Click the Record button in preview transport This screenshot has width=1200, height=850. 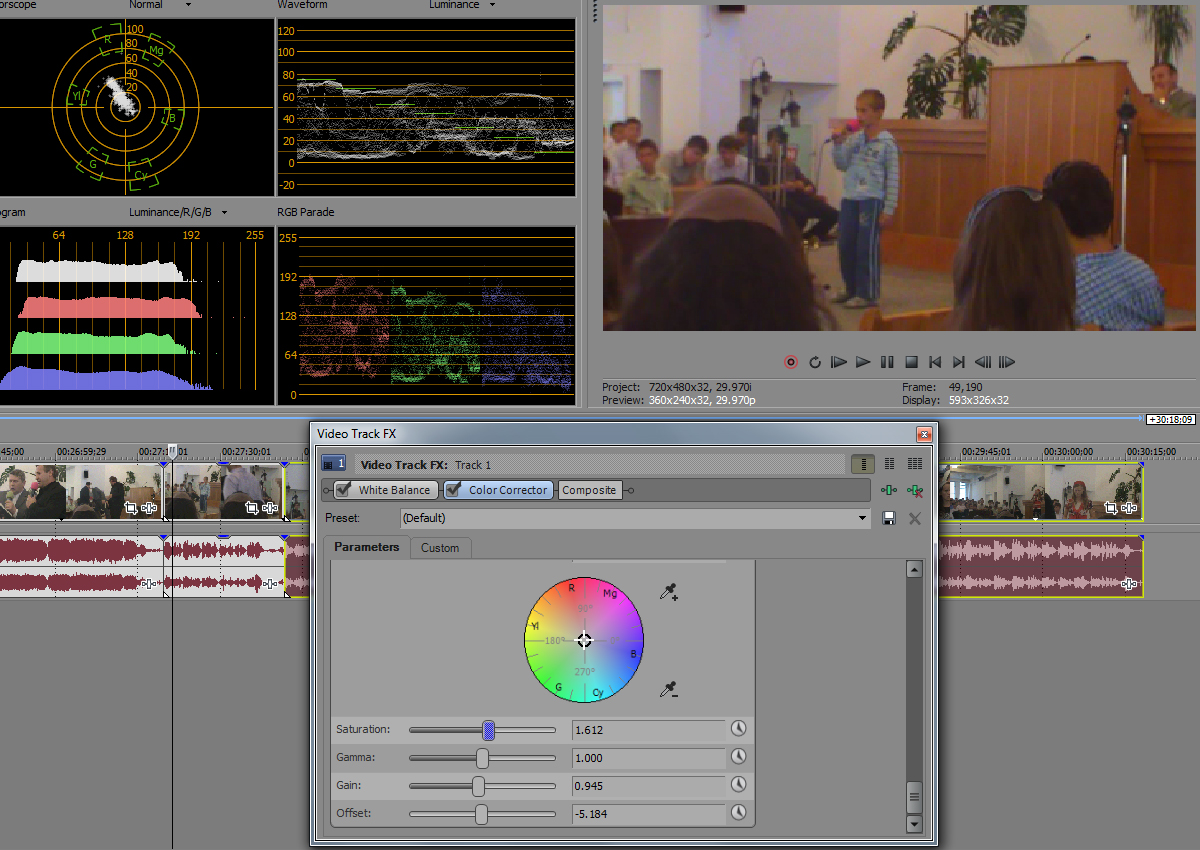tap(791, 362)
